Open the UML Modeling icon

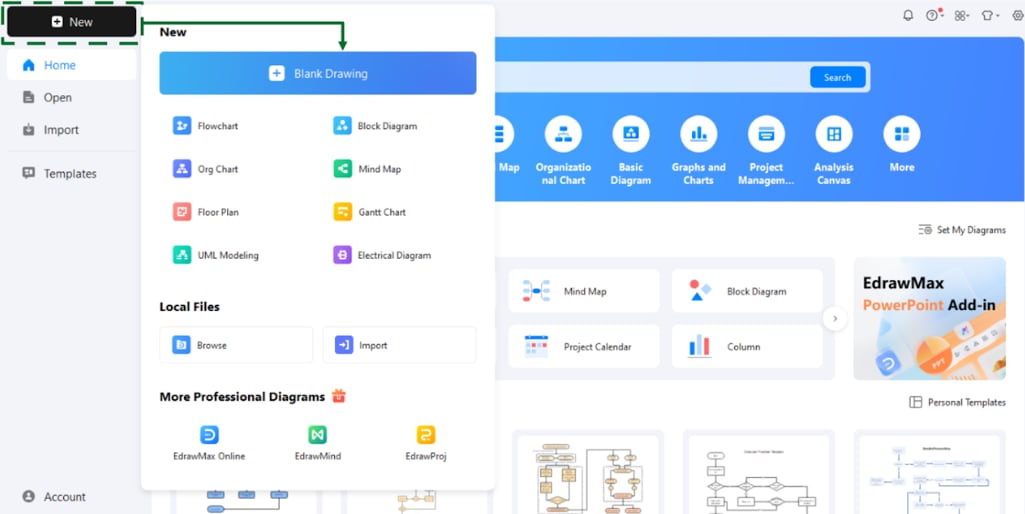coord(182,255)
